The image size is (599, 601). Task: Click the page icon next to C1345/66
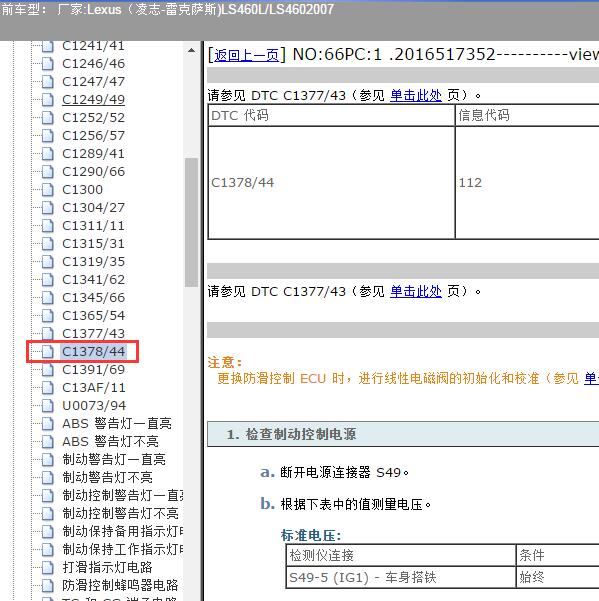pyautogui.click(x=48, y=298)
